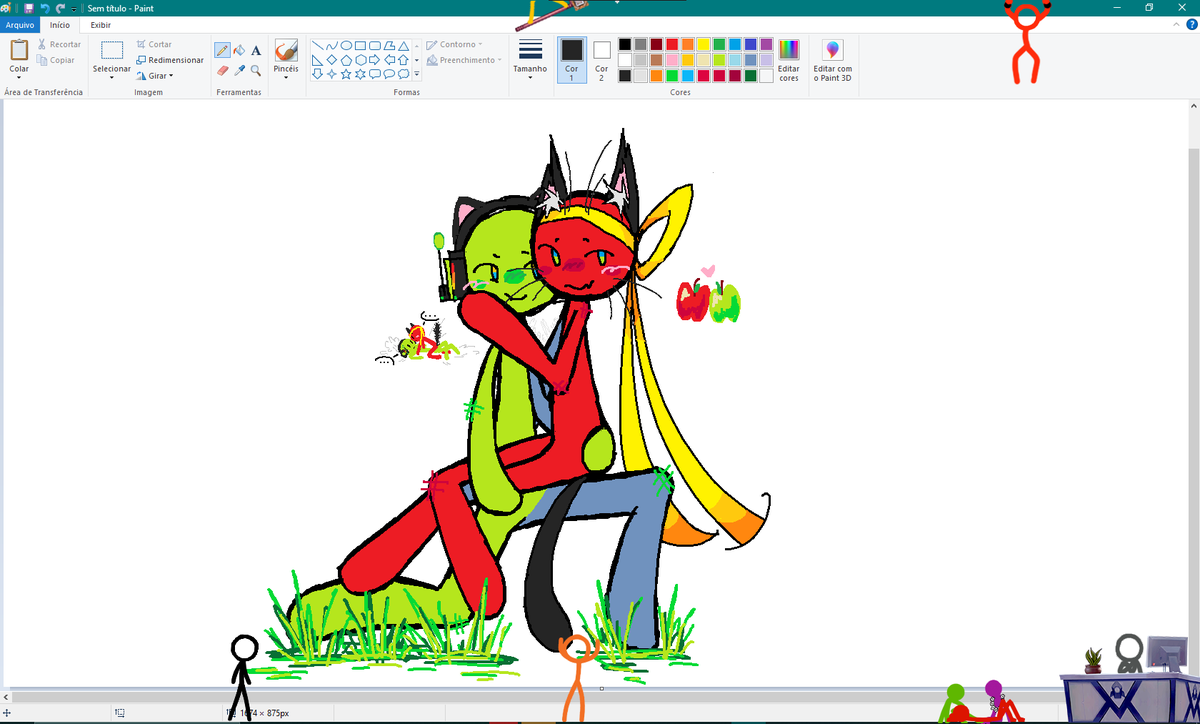Expand the full shapes gallery
This screenshot has width=1200, height=724.
pos(416,74)
